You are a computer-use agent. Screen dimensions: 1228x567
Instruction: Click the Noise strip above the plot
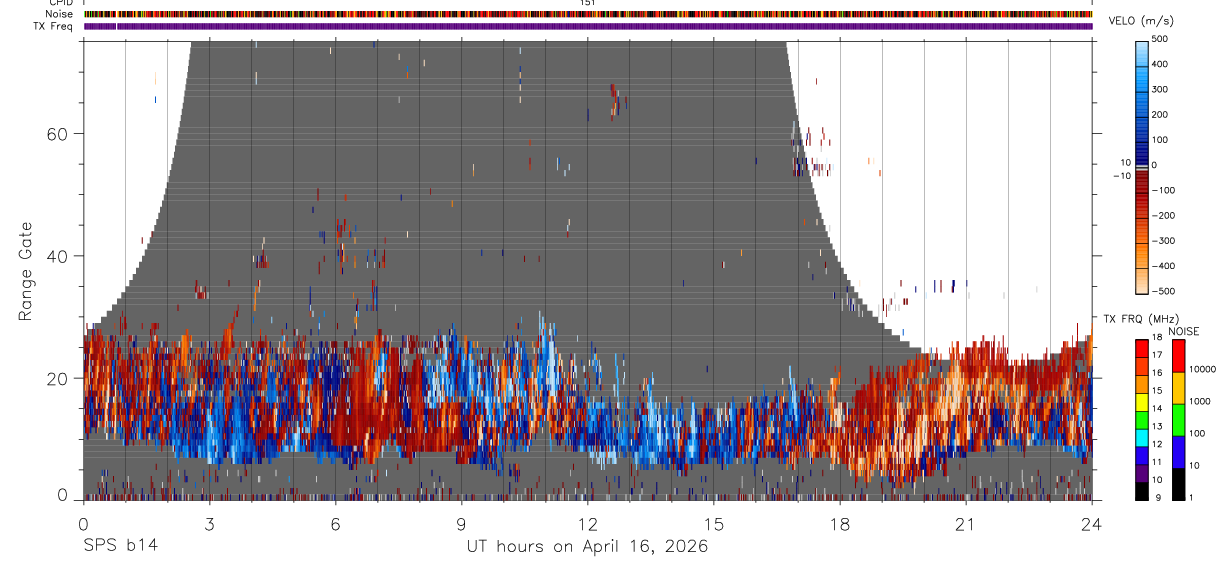click(x=588, y=14)
